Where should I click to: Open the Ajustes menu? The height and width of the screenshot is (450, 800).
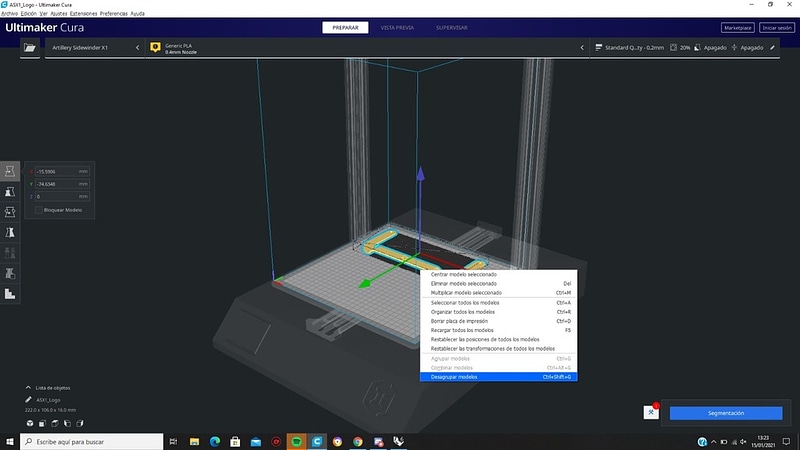[x=59, y=14]
